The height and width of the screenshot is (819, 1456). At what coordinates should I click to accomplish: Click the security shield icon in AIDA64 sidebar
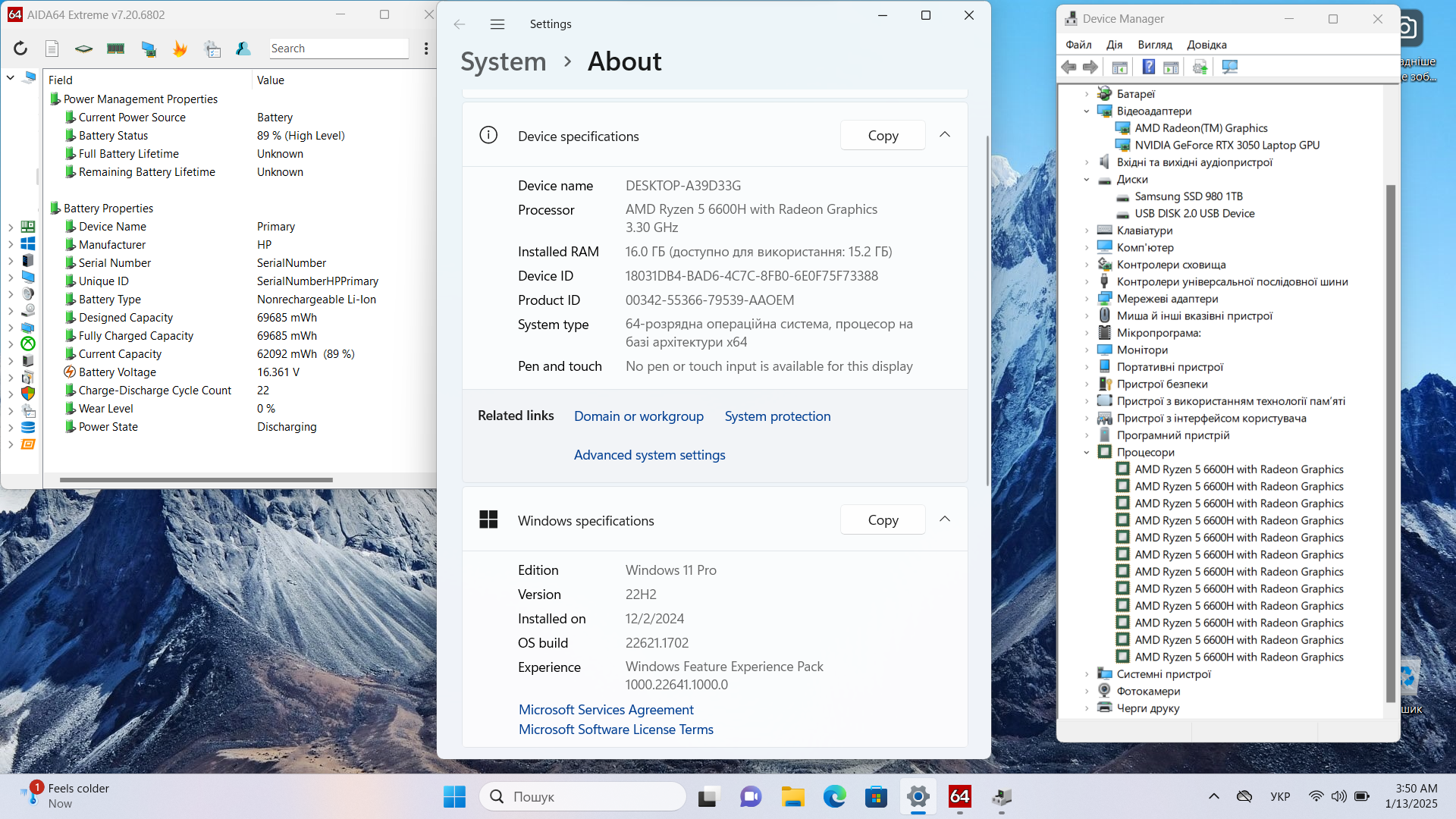28,393
